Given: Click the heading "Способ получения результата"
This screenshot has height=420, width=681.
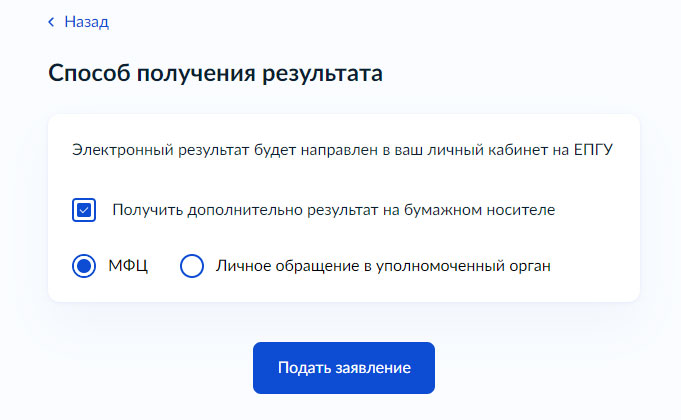Looking at the screenshot, I should [x=216, y=75].
